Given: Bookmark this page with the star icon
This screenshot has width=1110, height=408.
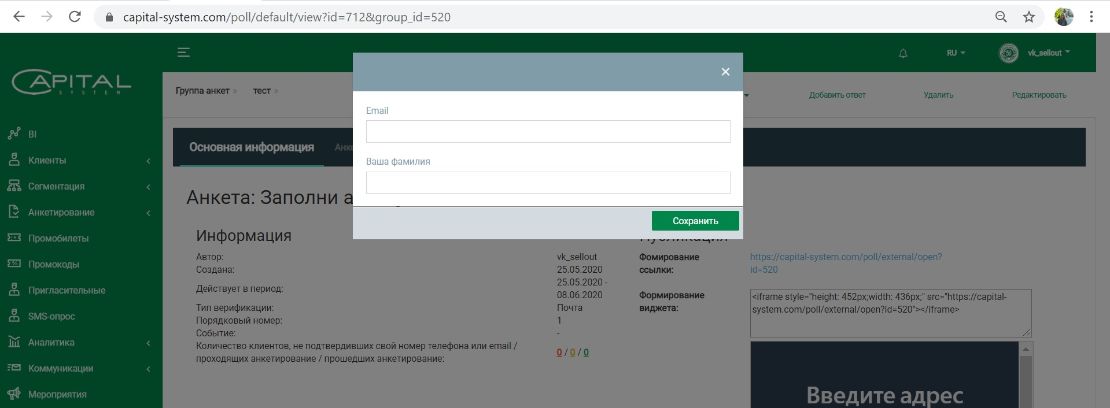Looking at the screenshot, I should point(1029,17).
